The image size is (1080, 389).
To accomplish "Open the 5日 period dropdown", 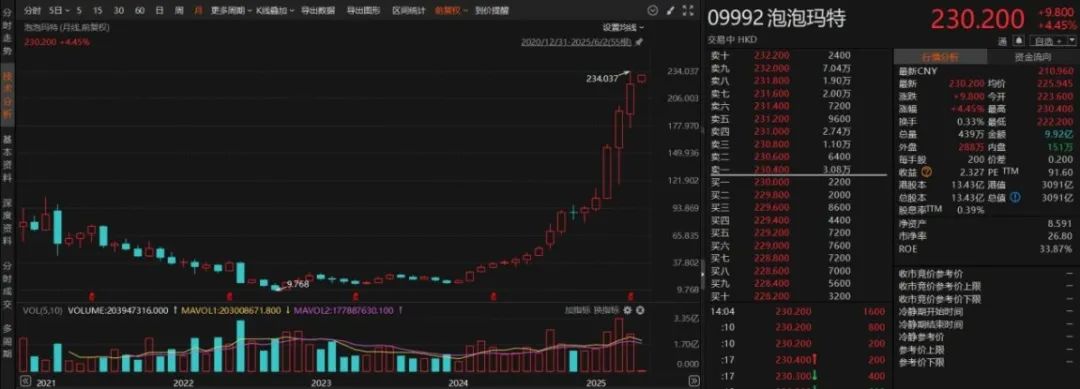I will pyautogui.click(x=59, y=11).
